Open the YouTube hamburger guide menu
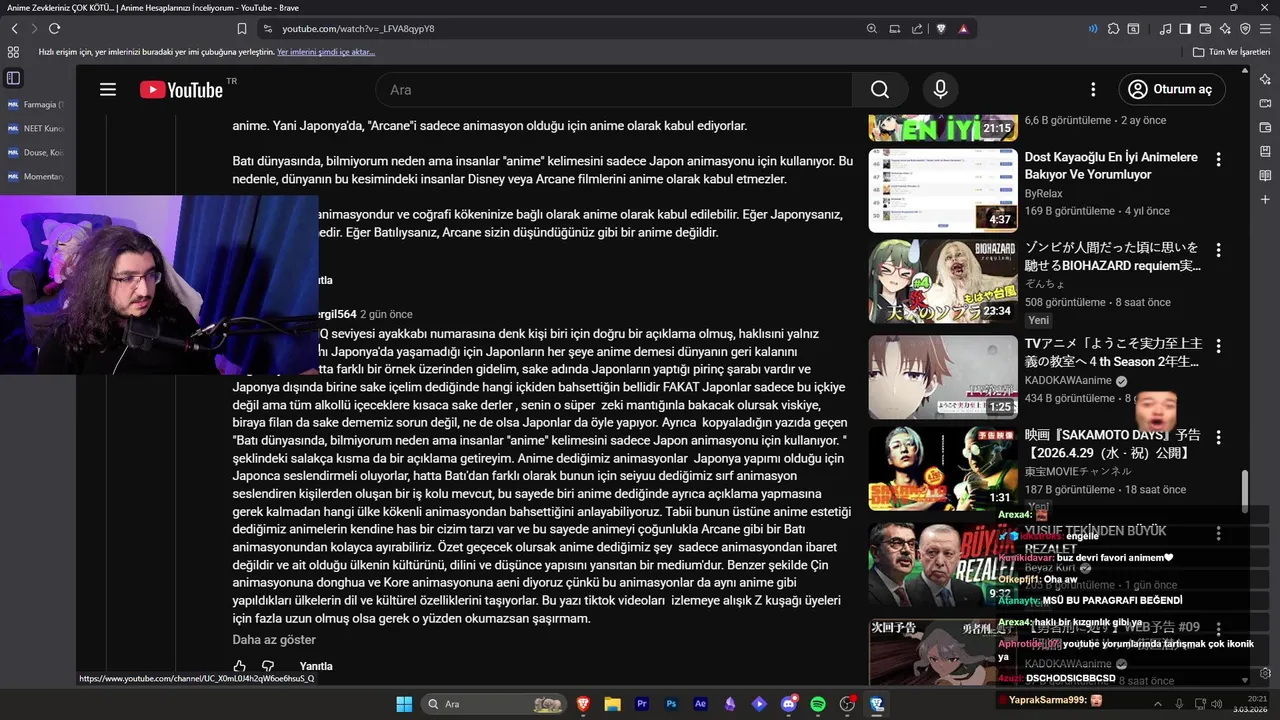The height and width of the screenshot is (720, 1280). tap(108, 90)
